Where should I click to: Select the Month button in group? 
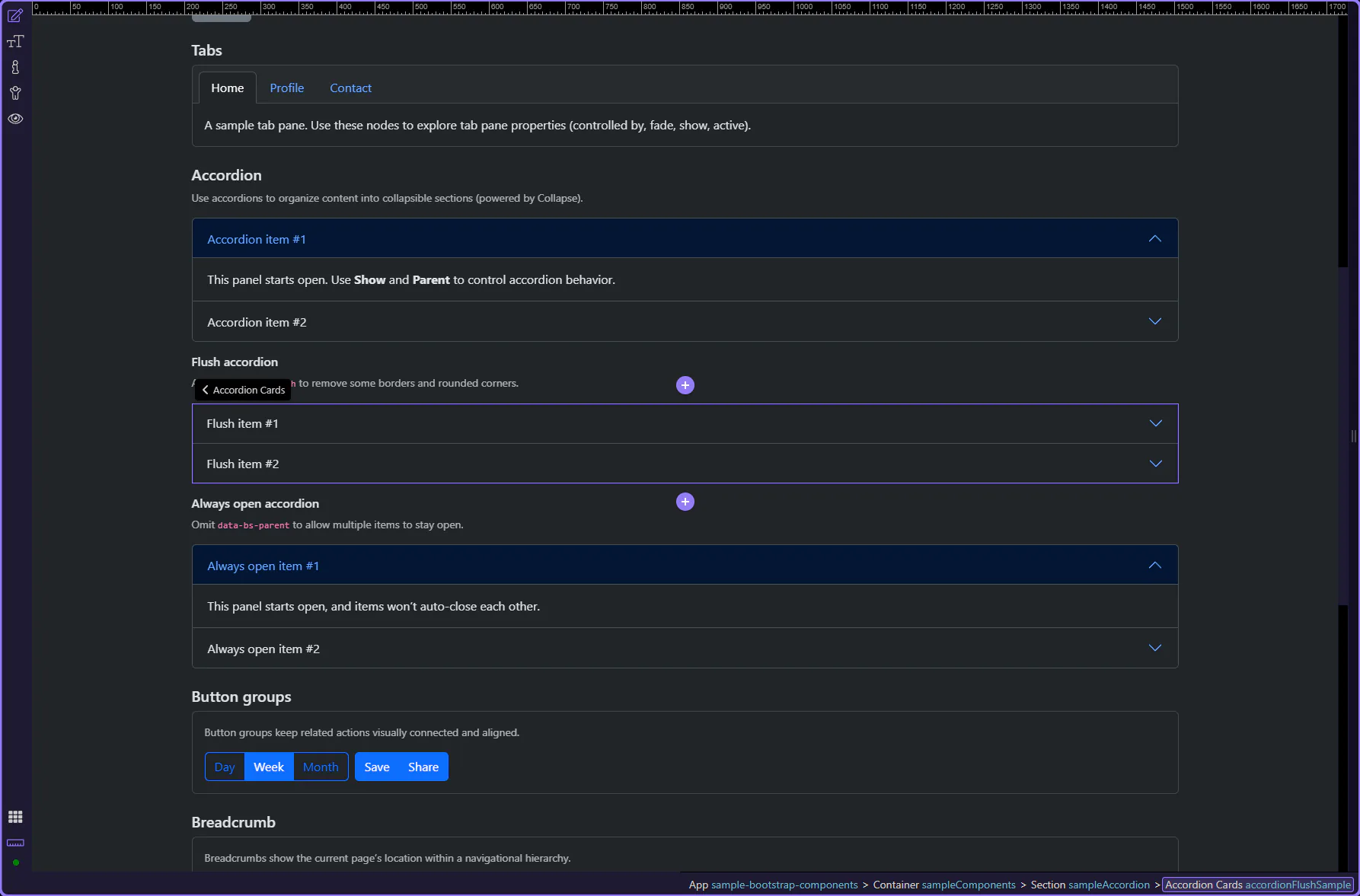pyautogui.click(x=321, y=767)
